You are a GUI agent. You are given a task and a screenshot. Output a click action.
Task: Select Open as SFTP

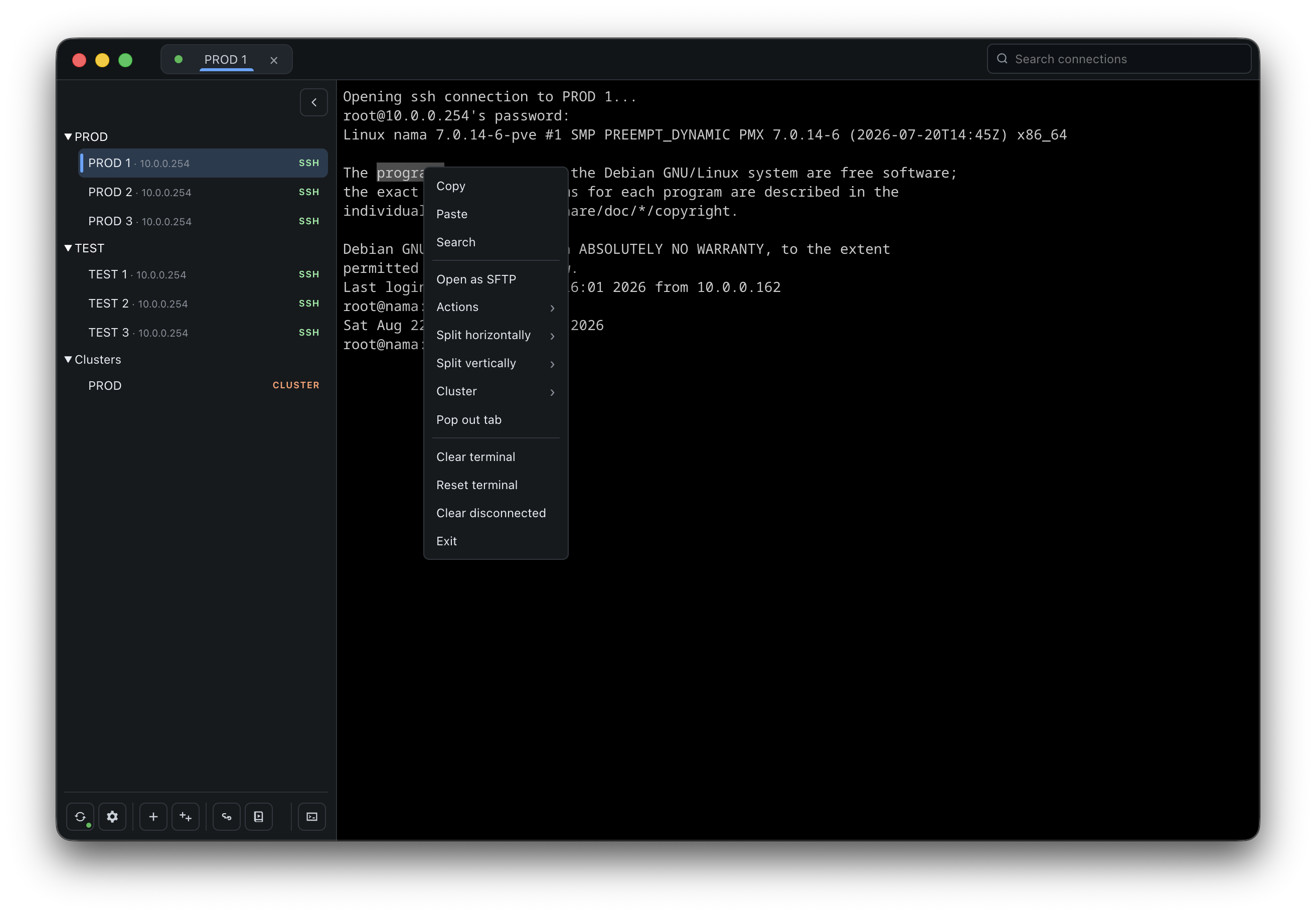(496, 279)
